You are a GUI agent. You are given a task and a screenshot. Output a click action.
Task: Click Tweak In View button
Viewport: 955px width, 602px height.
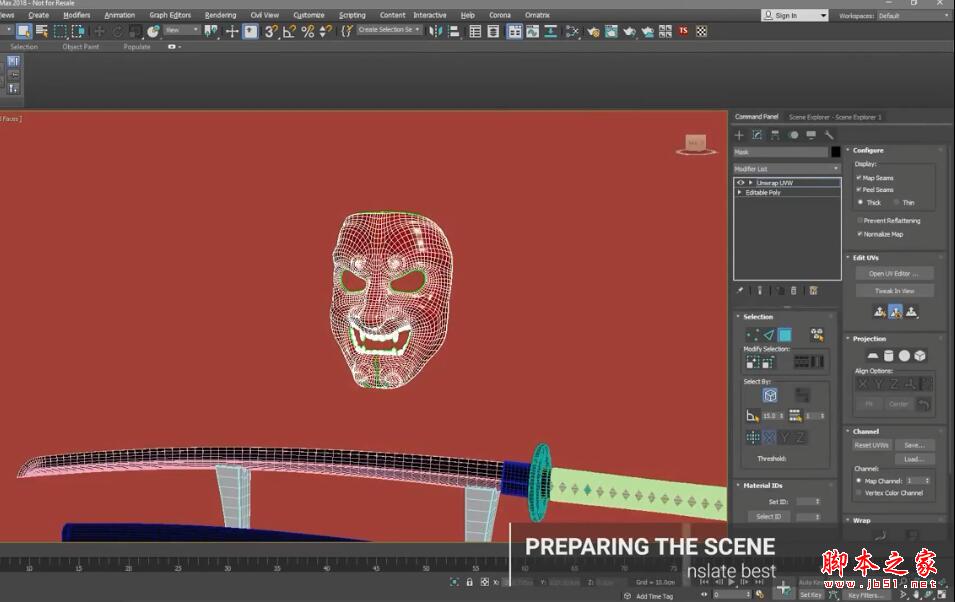[894, 291]
